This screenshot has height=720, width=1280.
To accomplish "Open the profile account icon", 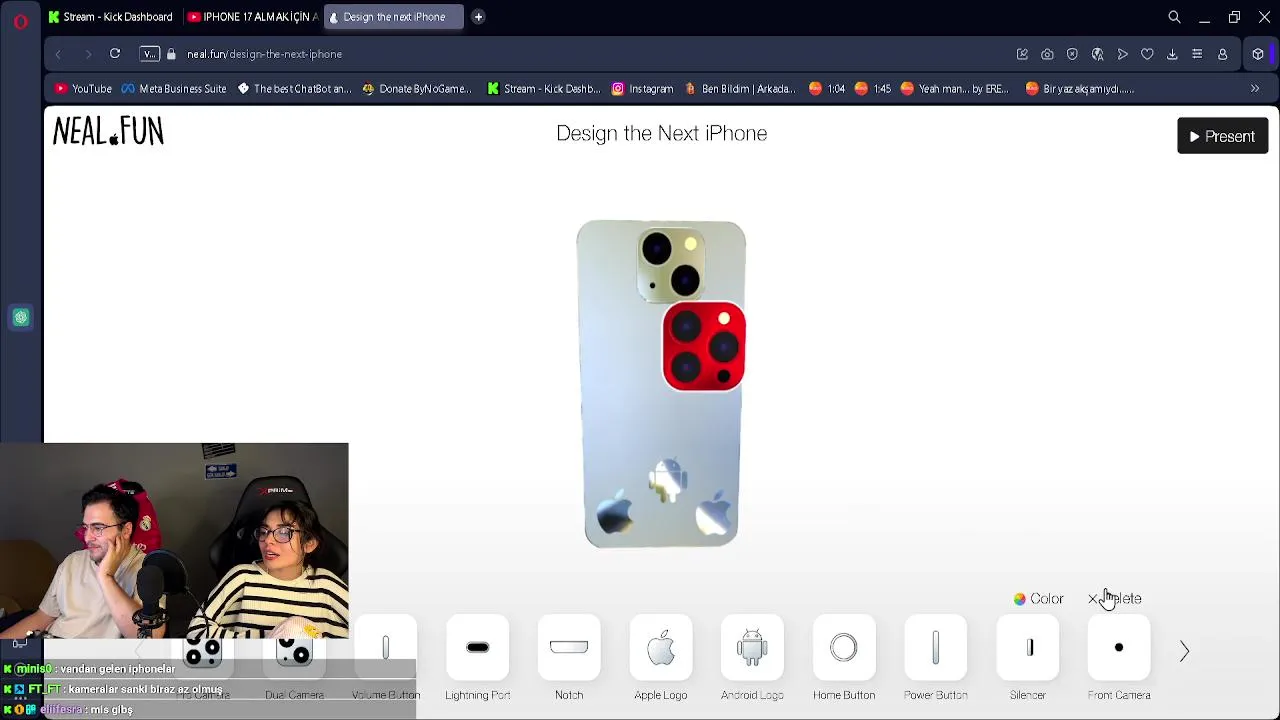I will (x=1222, y=54).
